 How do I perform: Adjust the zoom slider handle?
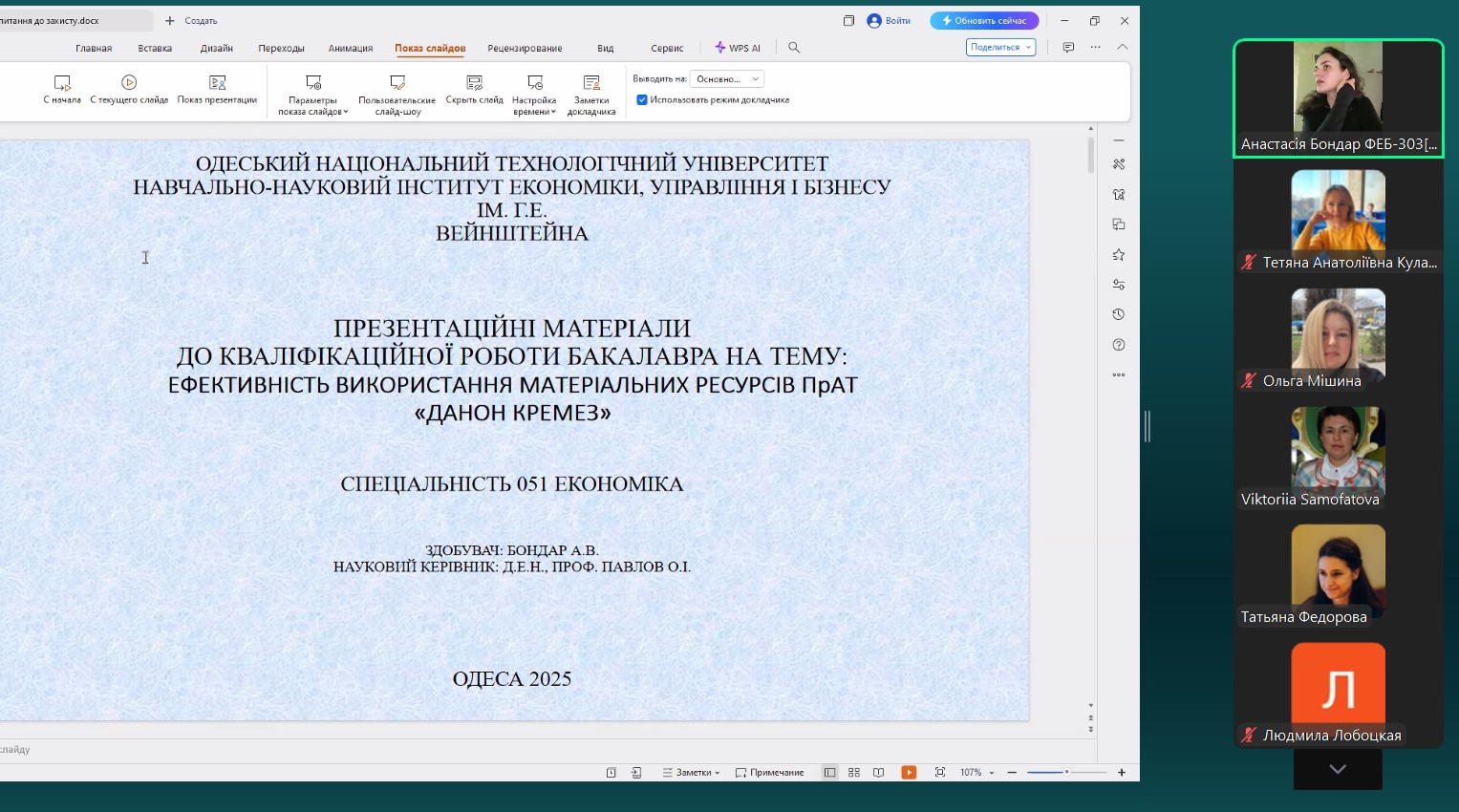tap(1066, 772)
